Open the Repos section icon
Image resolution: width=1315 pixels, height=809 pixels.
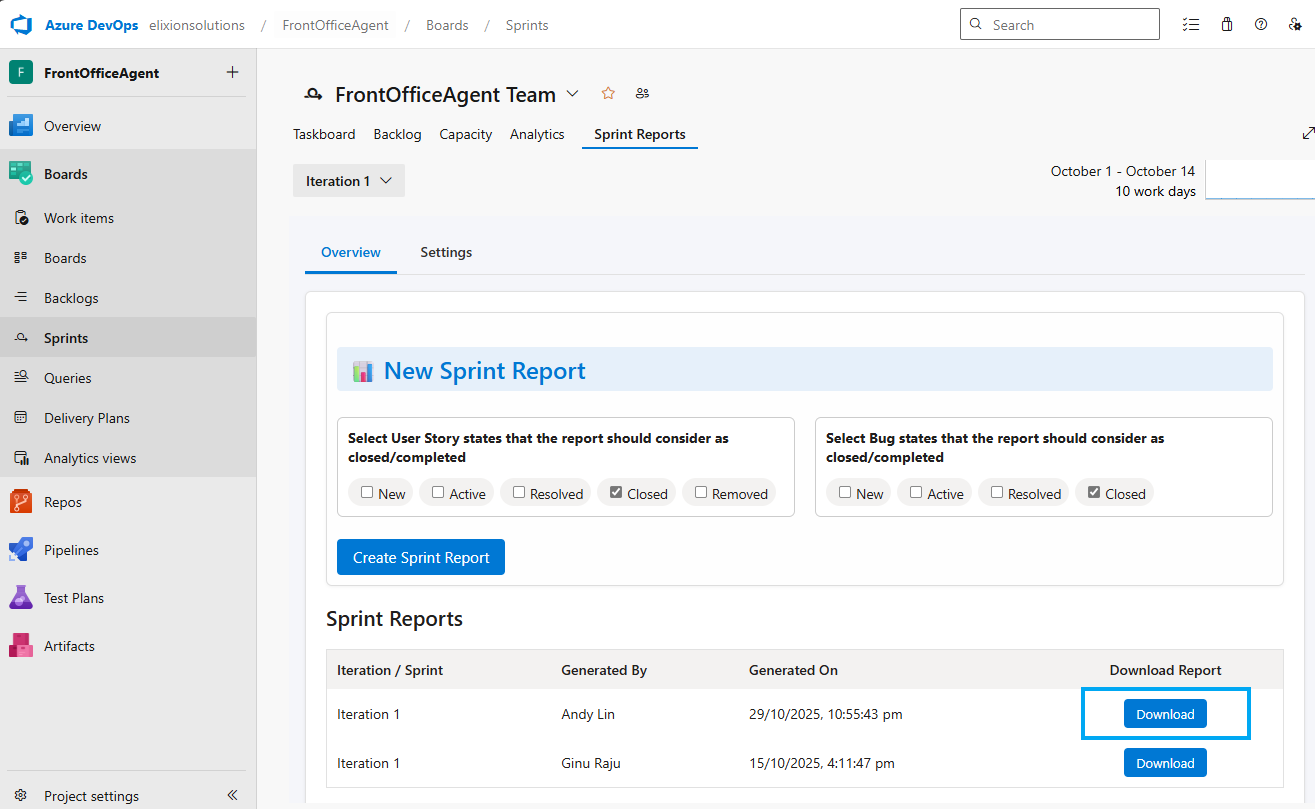coord(21,502)
